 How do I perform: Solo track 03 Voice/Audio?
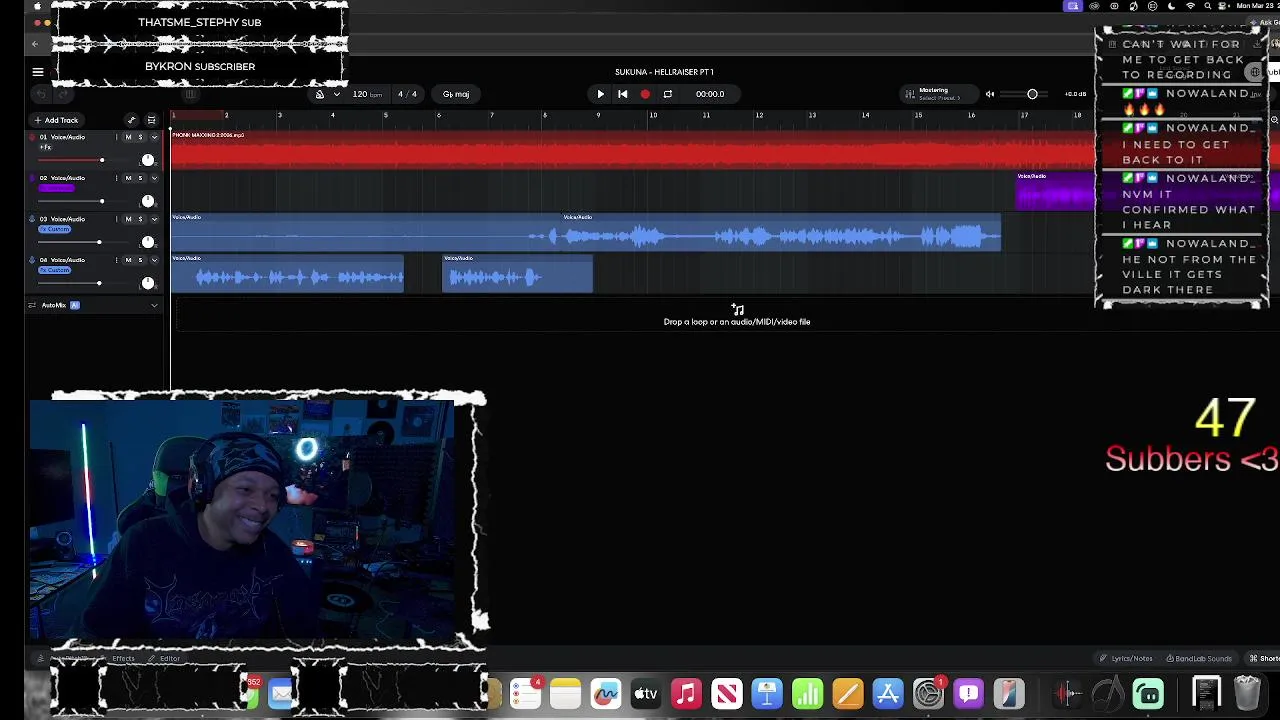(140, 219)
